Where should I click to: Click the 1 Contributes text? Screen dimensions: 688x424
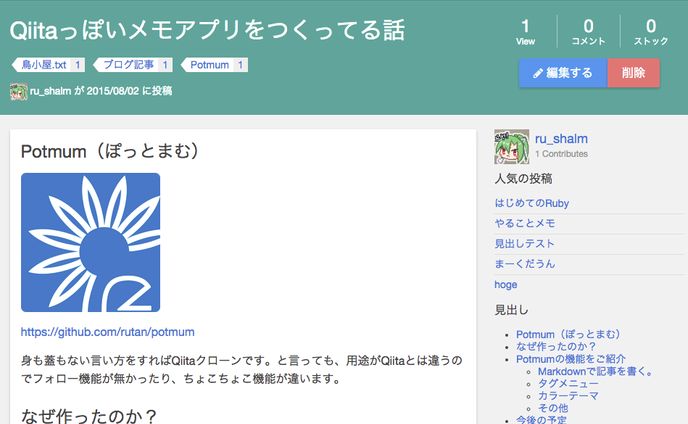pos(561,154)
